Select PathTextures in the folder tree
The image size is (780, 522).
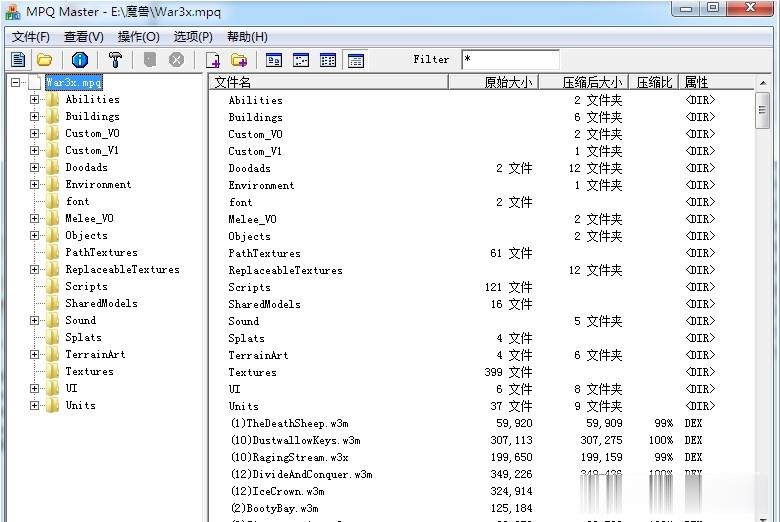point(101,253)
